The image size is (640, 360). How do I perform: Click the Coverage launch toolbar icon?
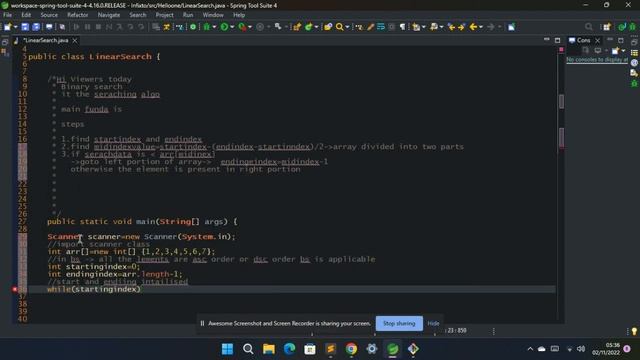coord(242,27)
